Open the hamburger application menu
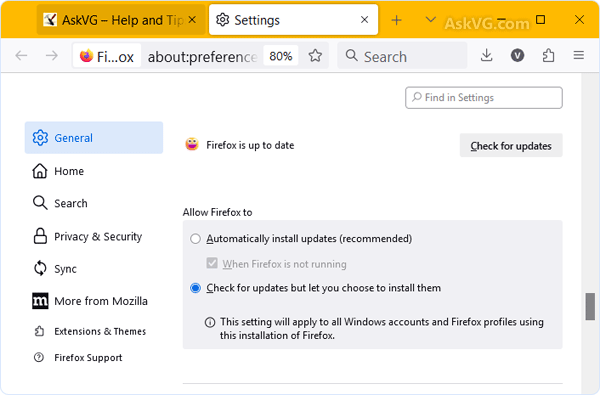This screenshot has height=395, width=600. [x=579, y=55]
